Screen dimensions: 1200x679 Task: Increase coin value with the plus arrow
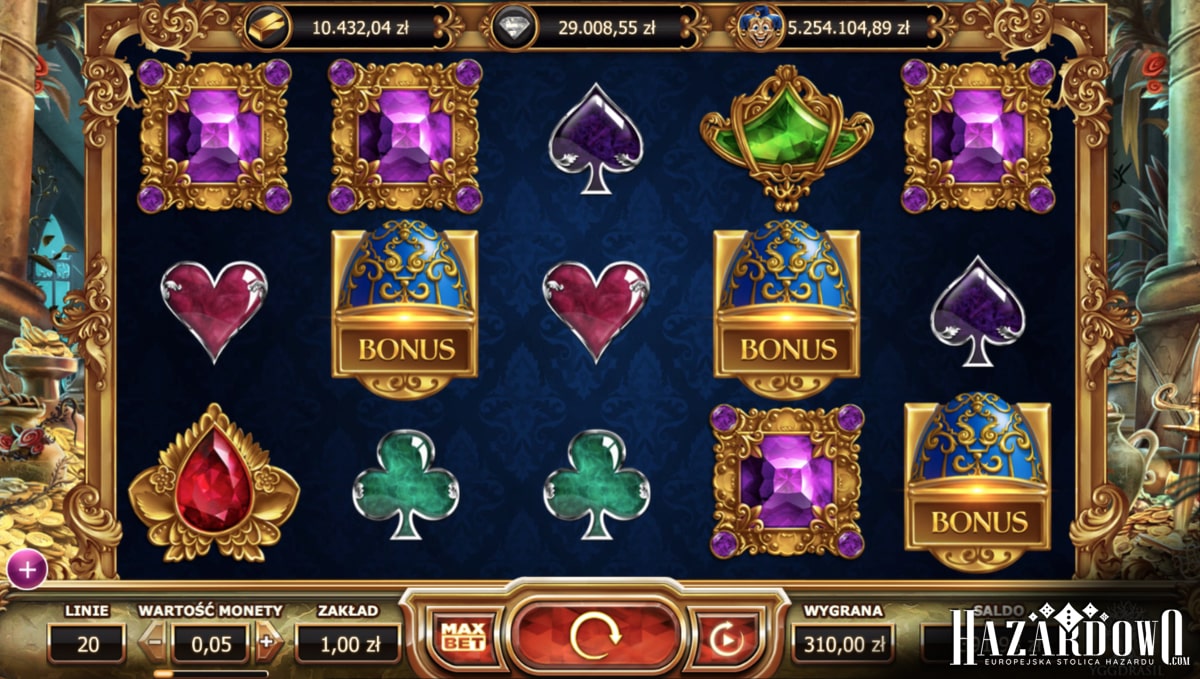pyautogui.click(x=267, y=641)
